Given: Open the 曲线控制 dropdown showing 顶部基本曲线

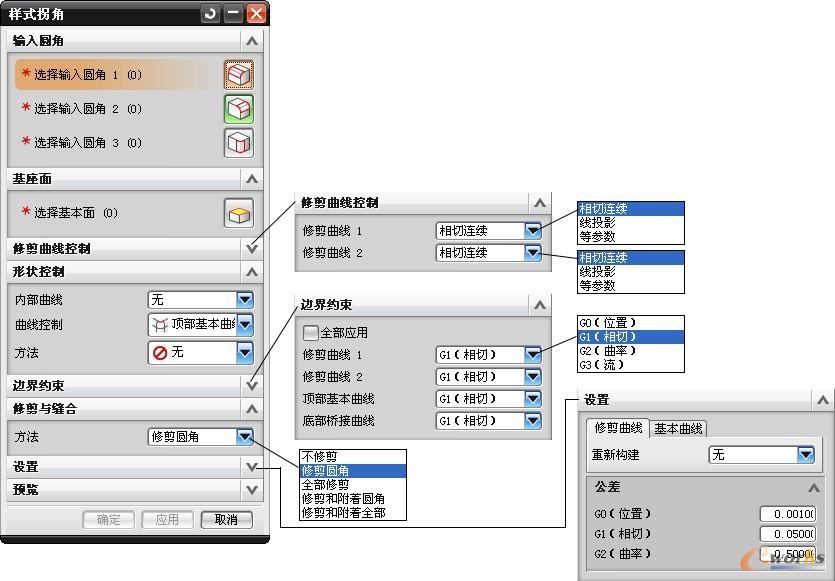Looking at the screenshot, I should 244,325.
